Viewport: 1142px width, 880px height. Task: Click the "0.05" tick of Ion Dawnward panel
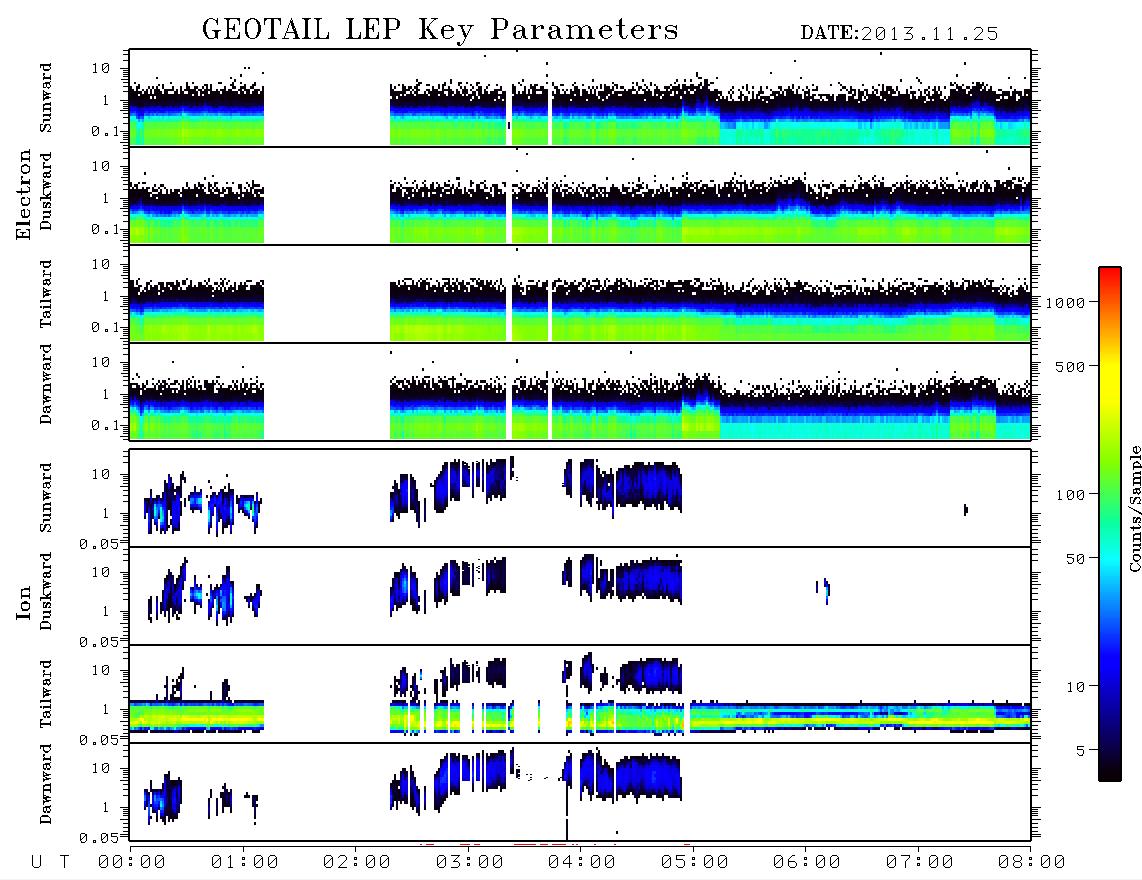(98, 838)
